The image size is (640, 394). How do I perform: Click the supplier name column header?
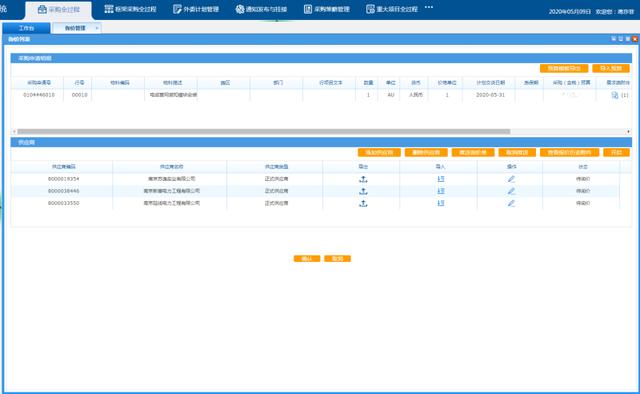pos(171,167)
